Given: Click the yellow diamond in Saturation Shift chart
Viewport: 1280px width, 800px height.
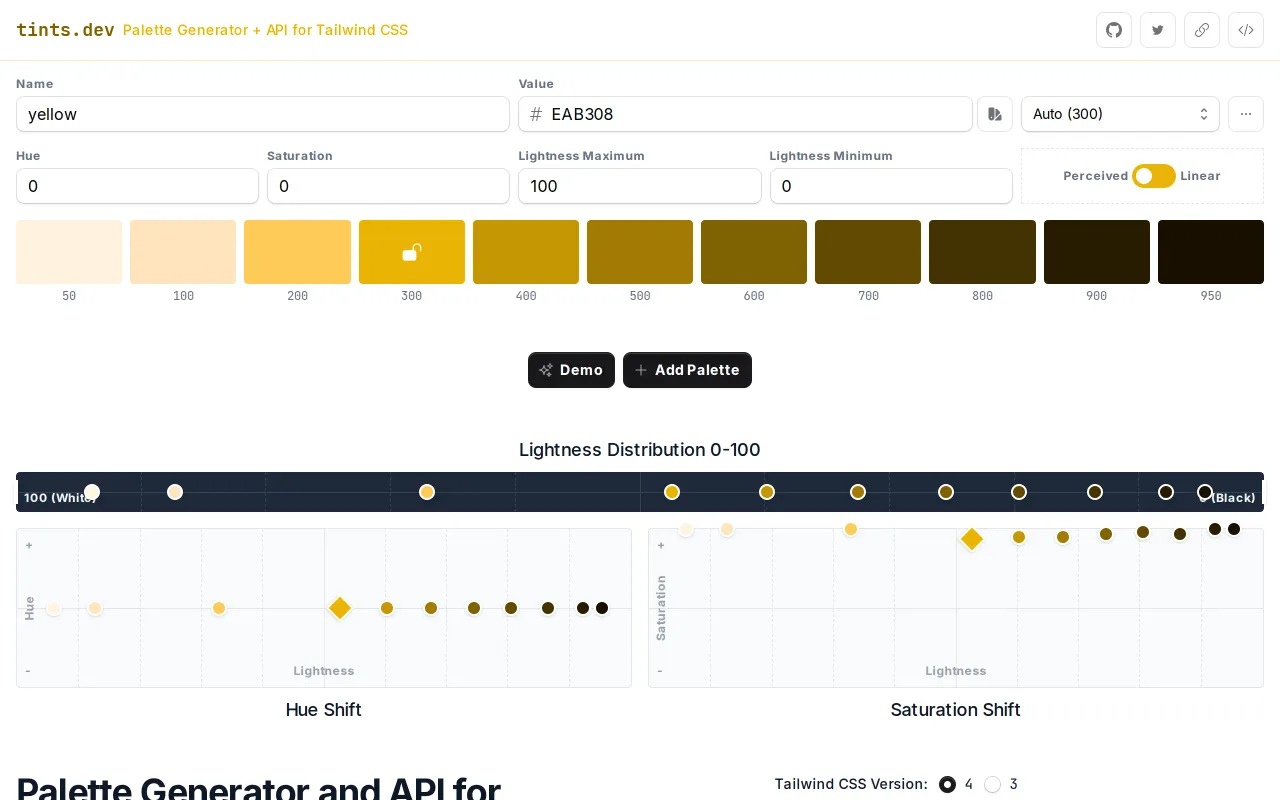Looking at the screenshot, I should (x=972, y=540).
